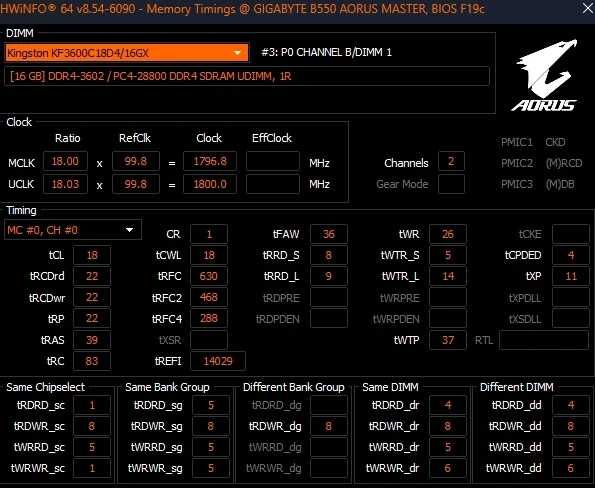
Task: Click the tWRWR_dd value 6
Action: click(x=571, y=468)
